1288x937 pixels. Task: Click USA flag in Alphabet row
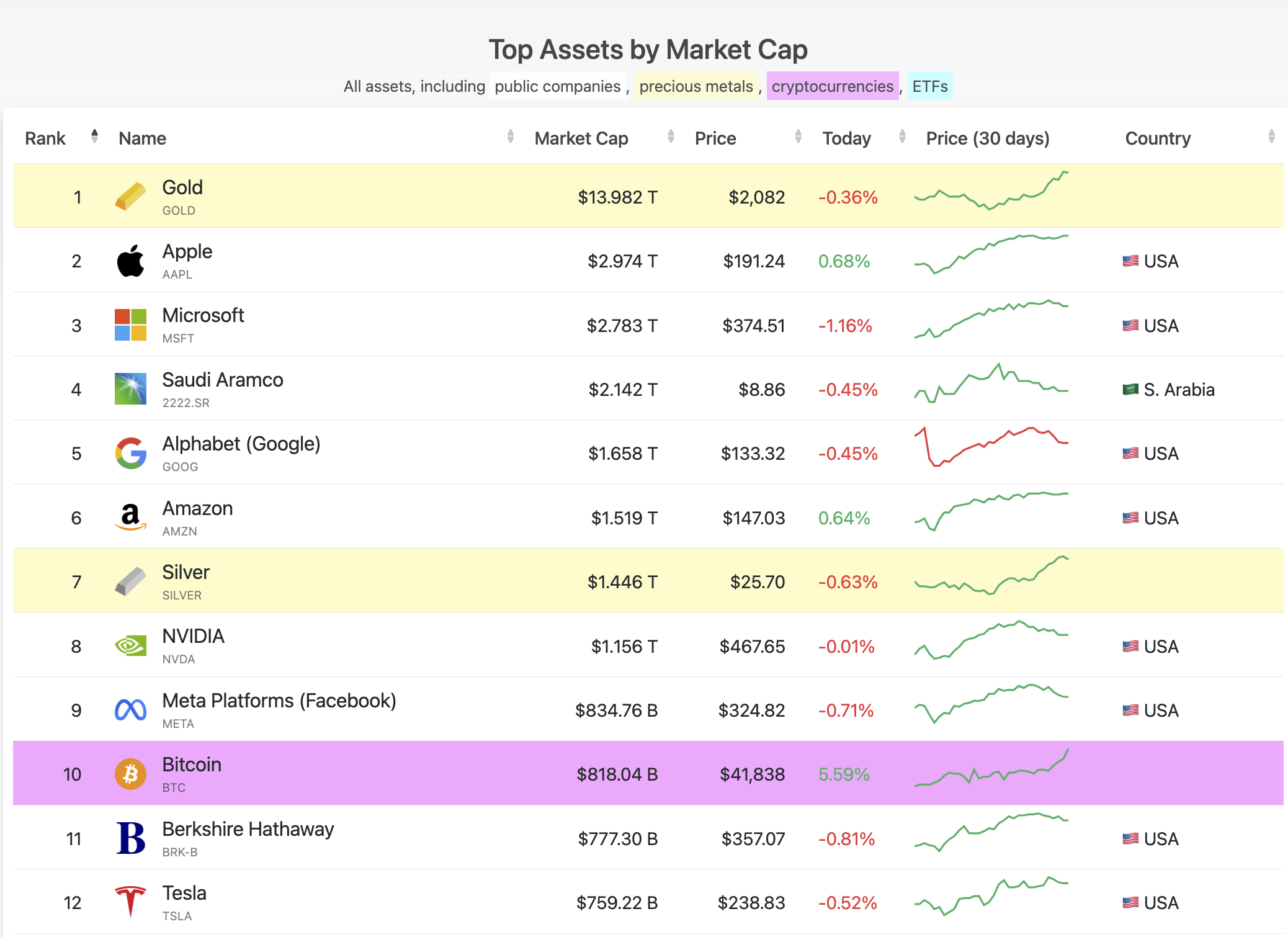1130,454
